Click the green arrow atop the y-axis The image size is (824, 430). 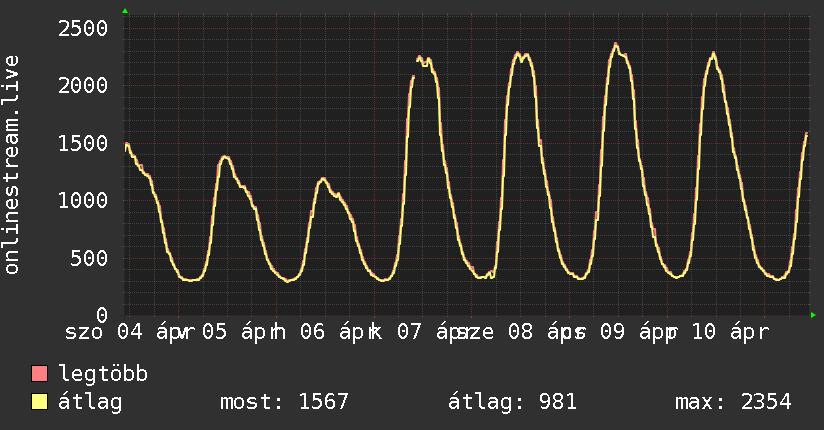[x=125, y=11]
